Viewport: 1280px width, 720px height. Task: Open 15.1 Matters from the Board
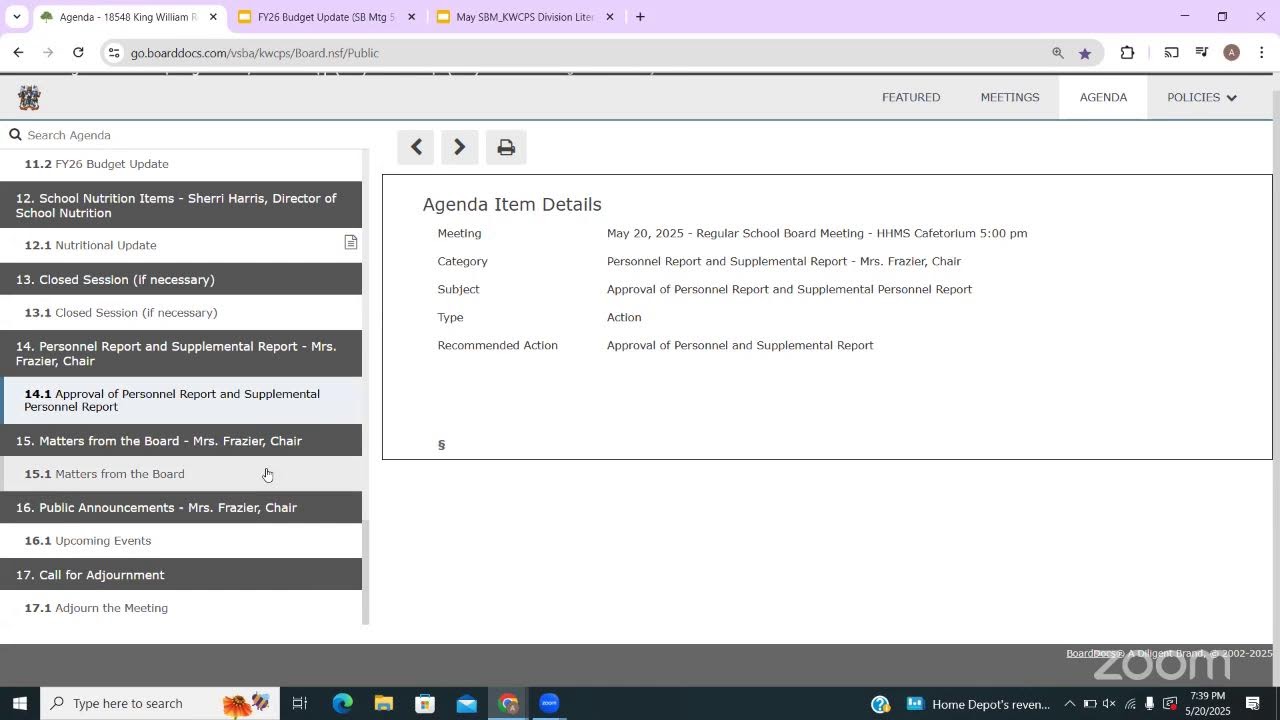click(x=181, y=474)
